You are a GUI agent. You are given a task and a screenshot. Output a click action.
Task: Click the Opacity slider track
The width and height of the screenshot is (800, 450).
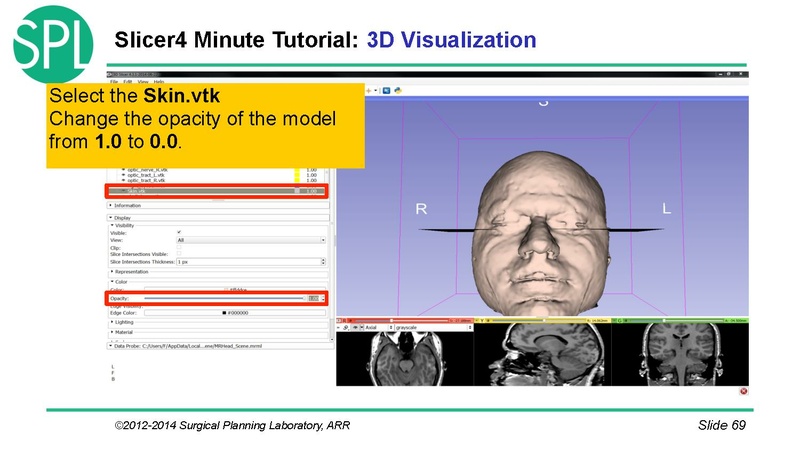click(224, 298)
